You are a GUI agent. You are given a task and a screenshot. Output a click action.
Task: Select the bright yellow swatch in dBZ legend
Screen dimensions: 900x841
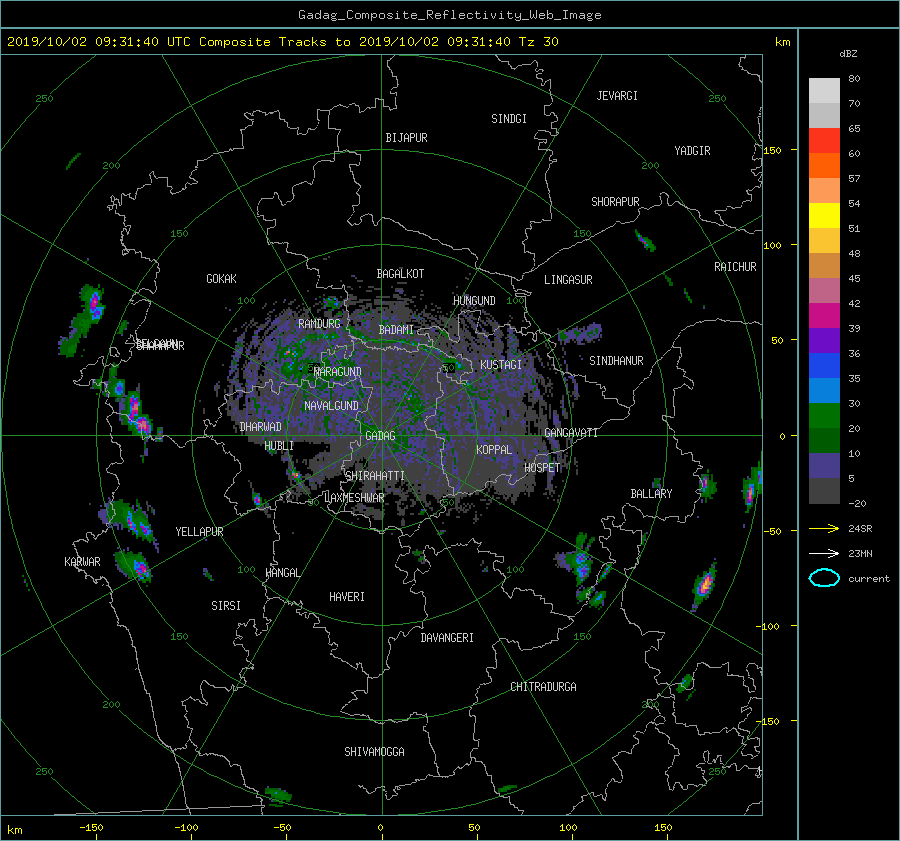(824, 215)
